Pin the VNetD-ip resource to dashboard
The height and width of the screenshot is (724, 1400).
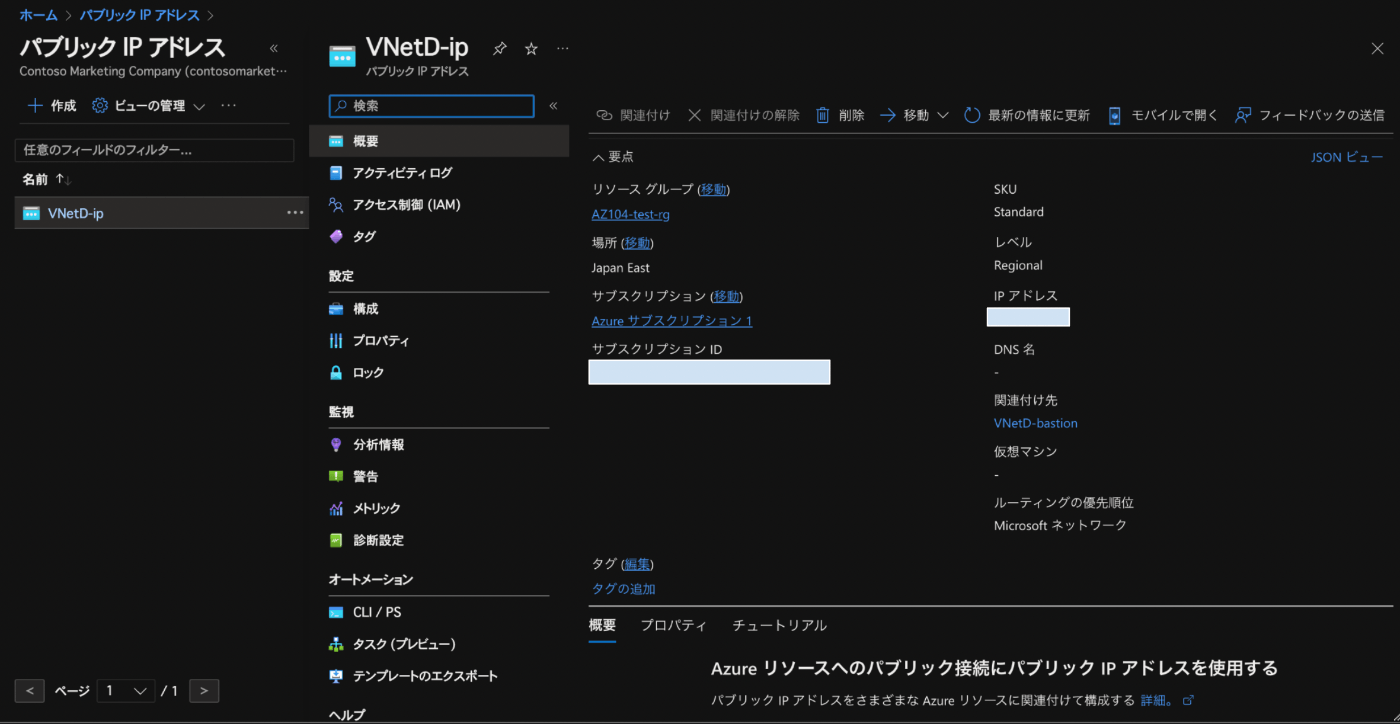500,48
